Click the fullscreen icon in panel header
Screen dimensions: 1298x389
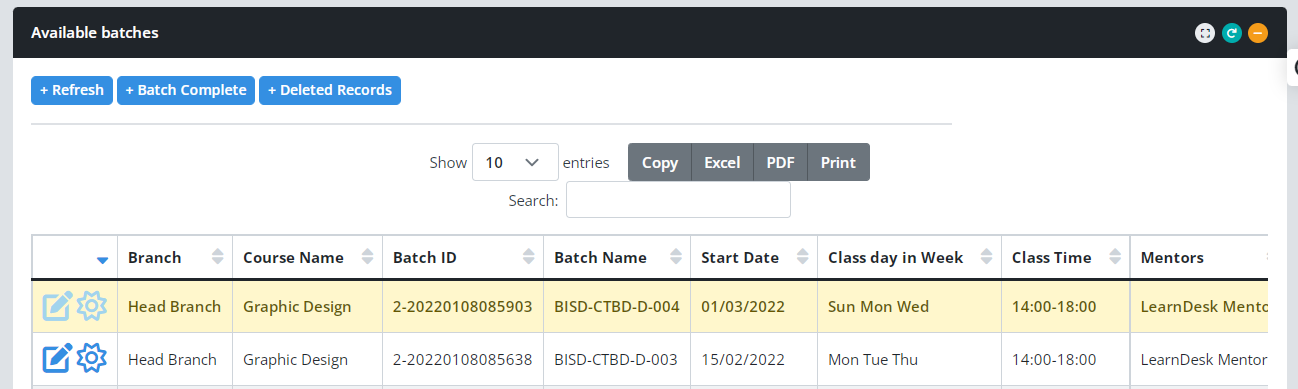(x=1205, y=33)
